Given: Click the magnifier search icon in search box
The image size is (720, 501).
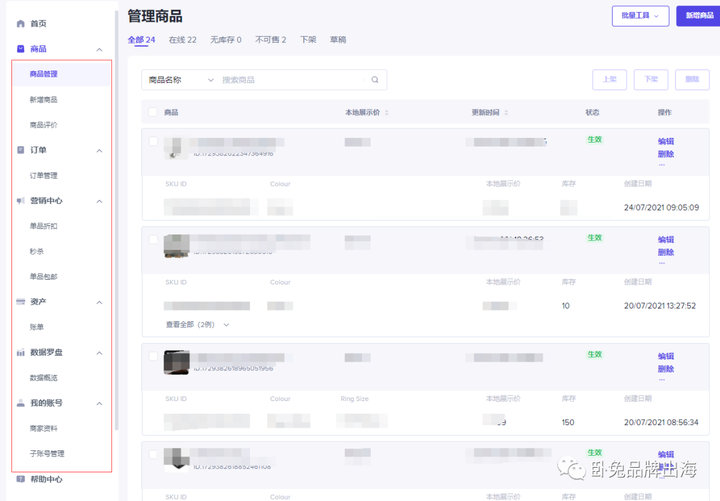Looking at the screenshot, I should (375, 79).
